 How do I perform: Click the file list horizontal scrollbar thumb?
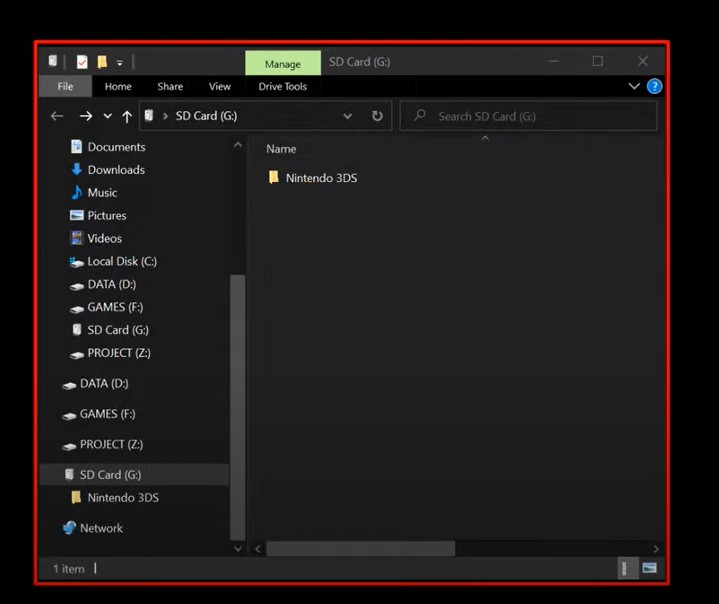point(361,549)
